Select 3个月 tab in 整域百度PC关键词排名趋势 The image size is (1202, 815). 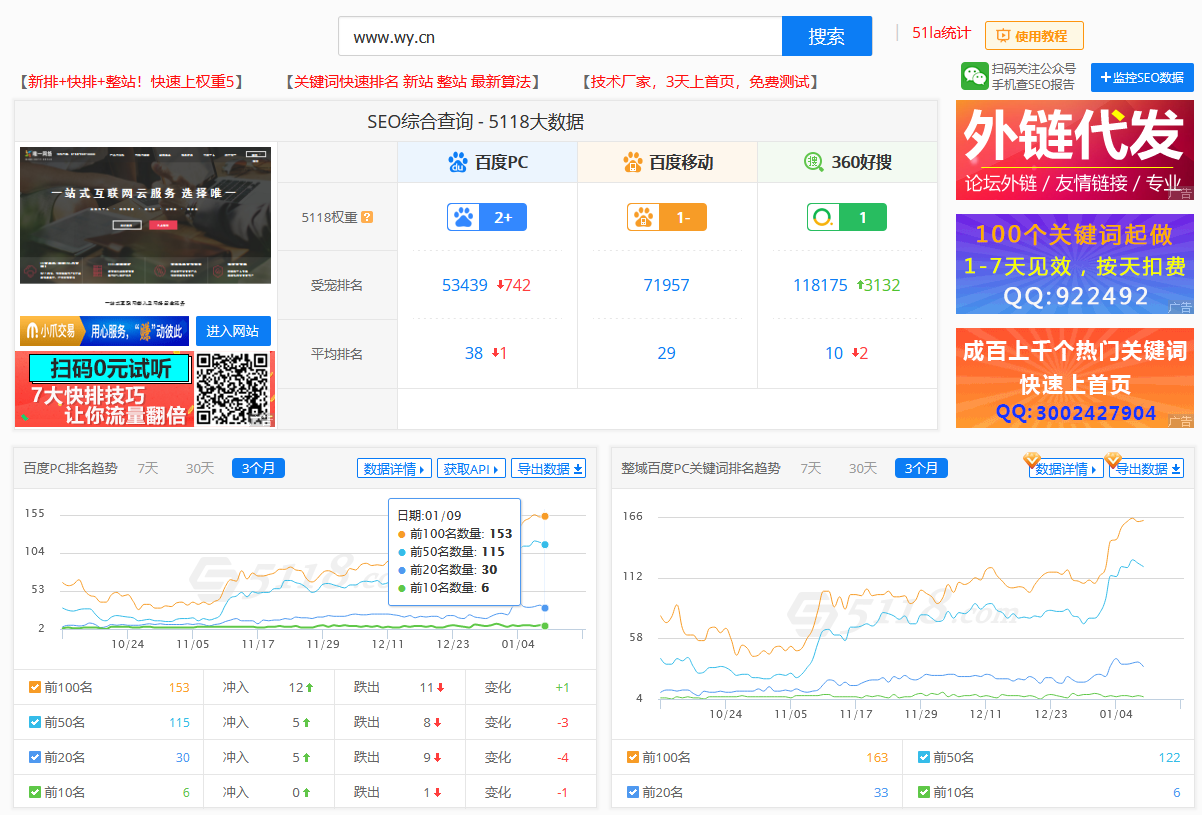click(x=921, y=468)
